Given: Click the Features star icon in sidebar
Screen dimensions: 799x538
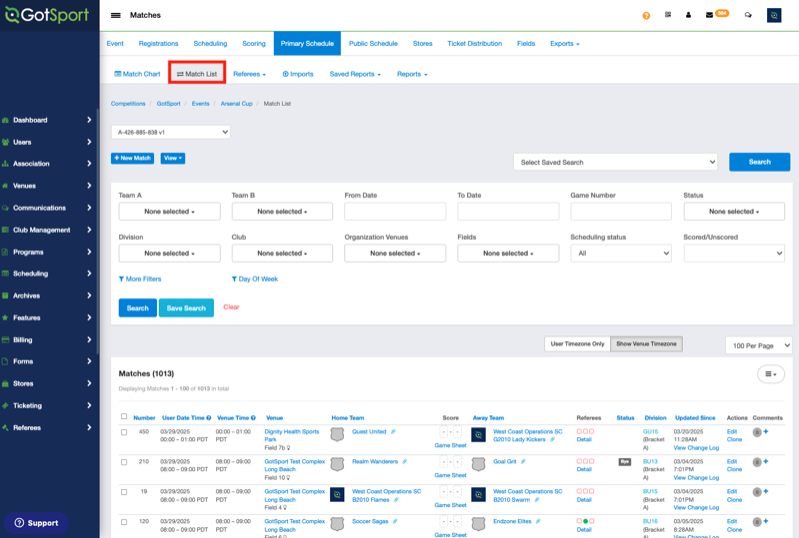Looking at the screenshot, I should (x=5, y=317).
